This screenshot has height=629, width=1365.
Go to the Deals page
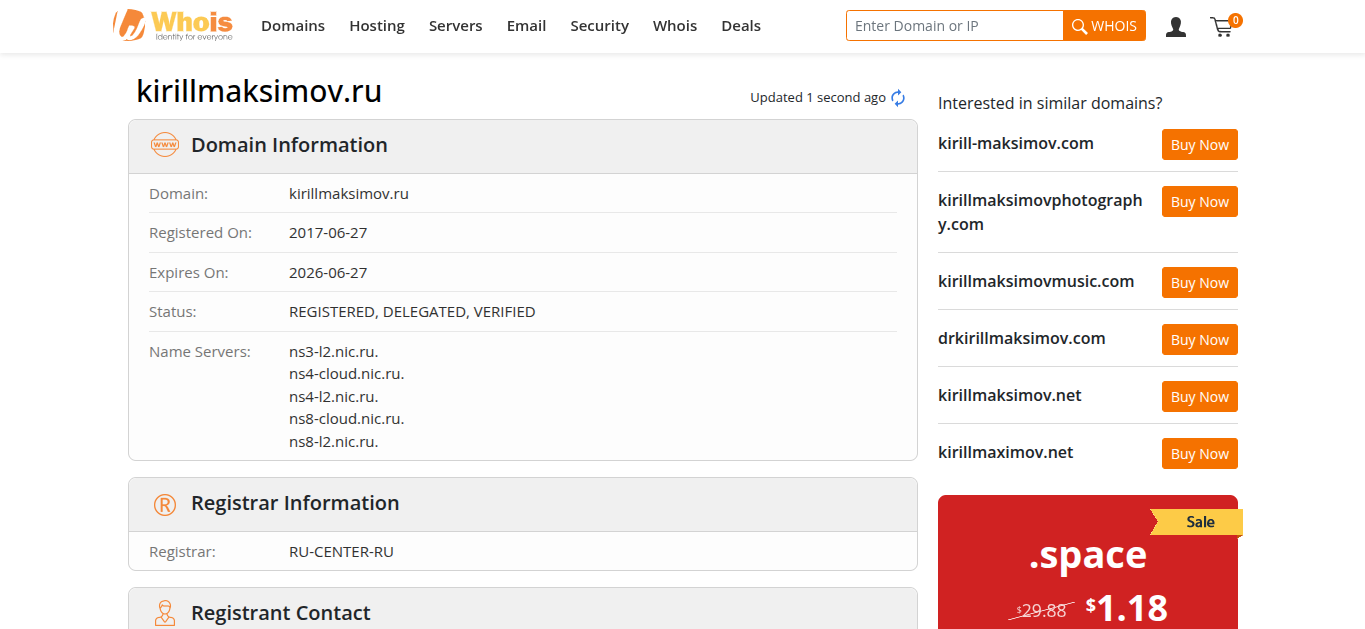coord(741,26)
